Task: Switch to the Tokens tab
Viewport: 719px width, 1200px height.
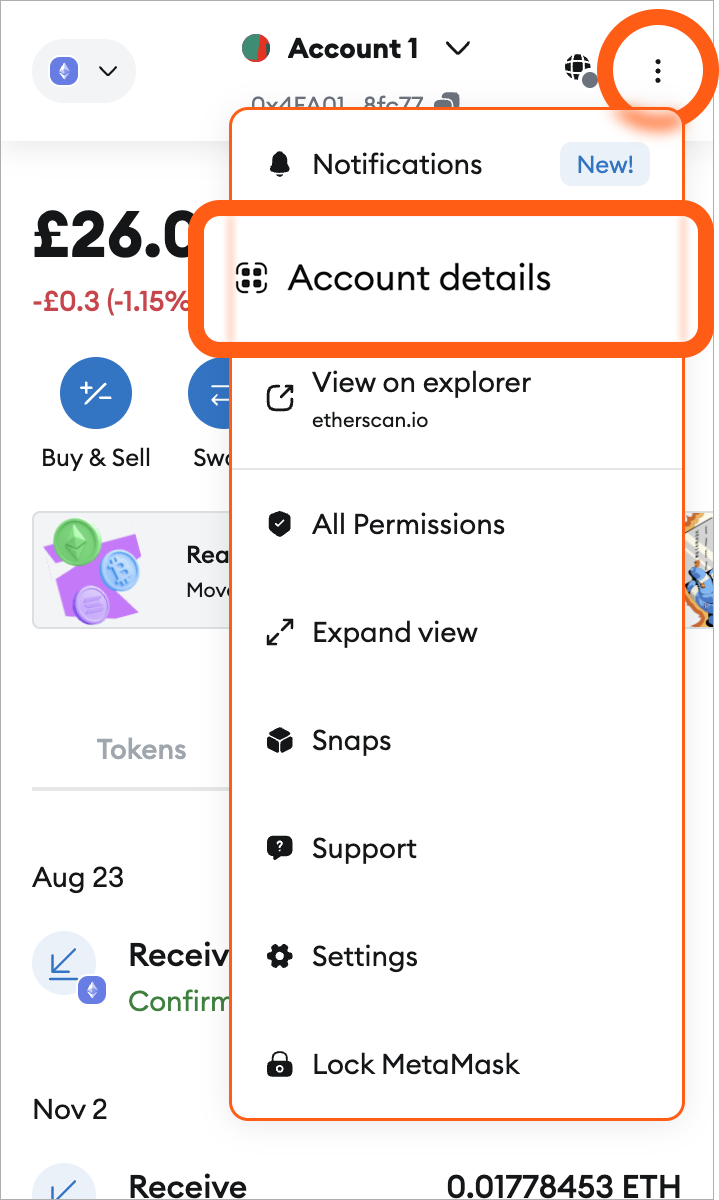Action: pos(141,750)
